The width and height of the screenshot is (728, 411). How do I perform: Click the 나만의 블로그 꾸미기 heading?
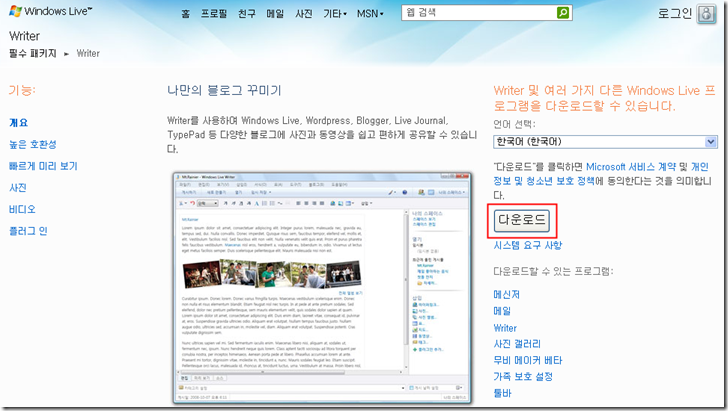point(224,90)
